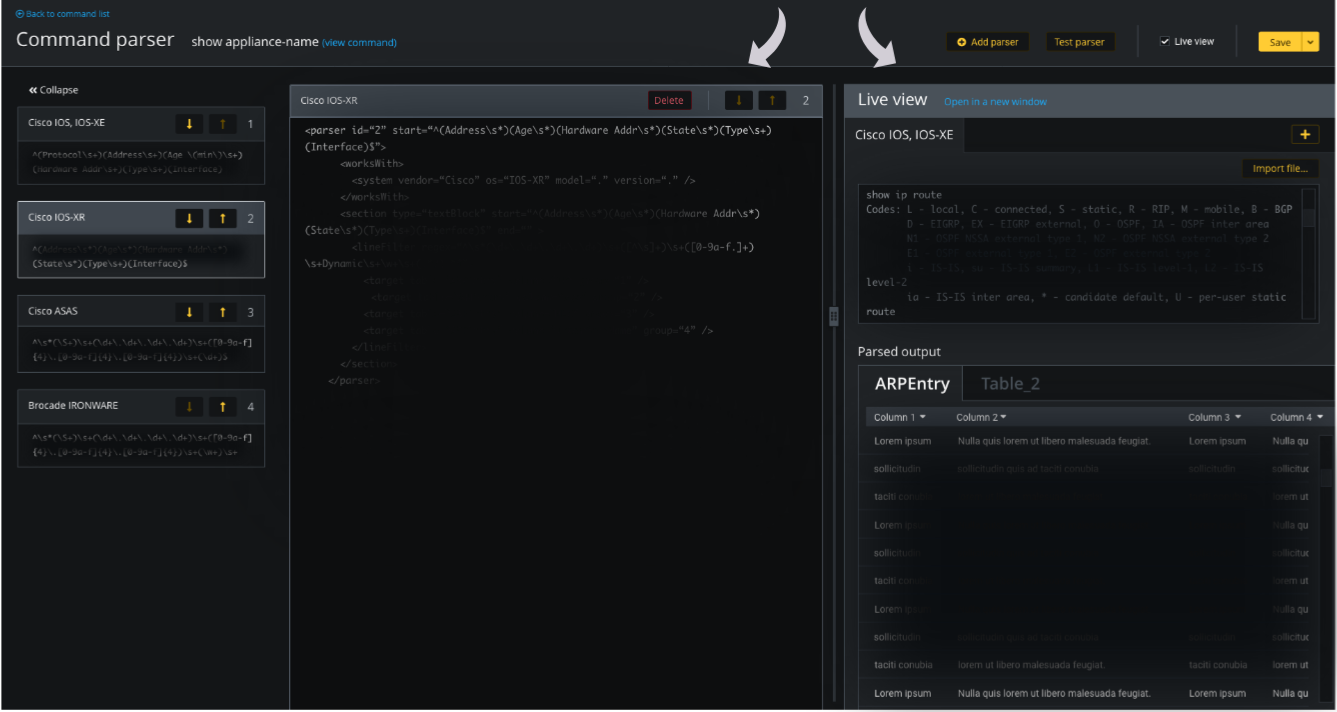Save the command parser
1337x712 pixels.
tap(1280, 42)
